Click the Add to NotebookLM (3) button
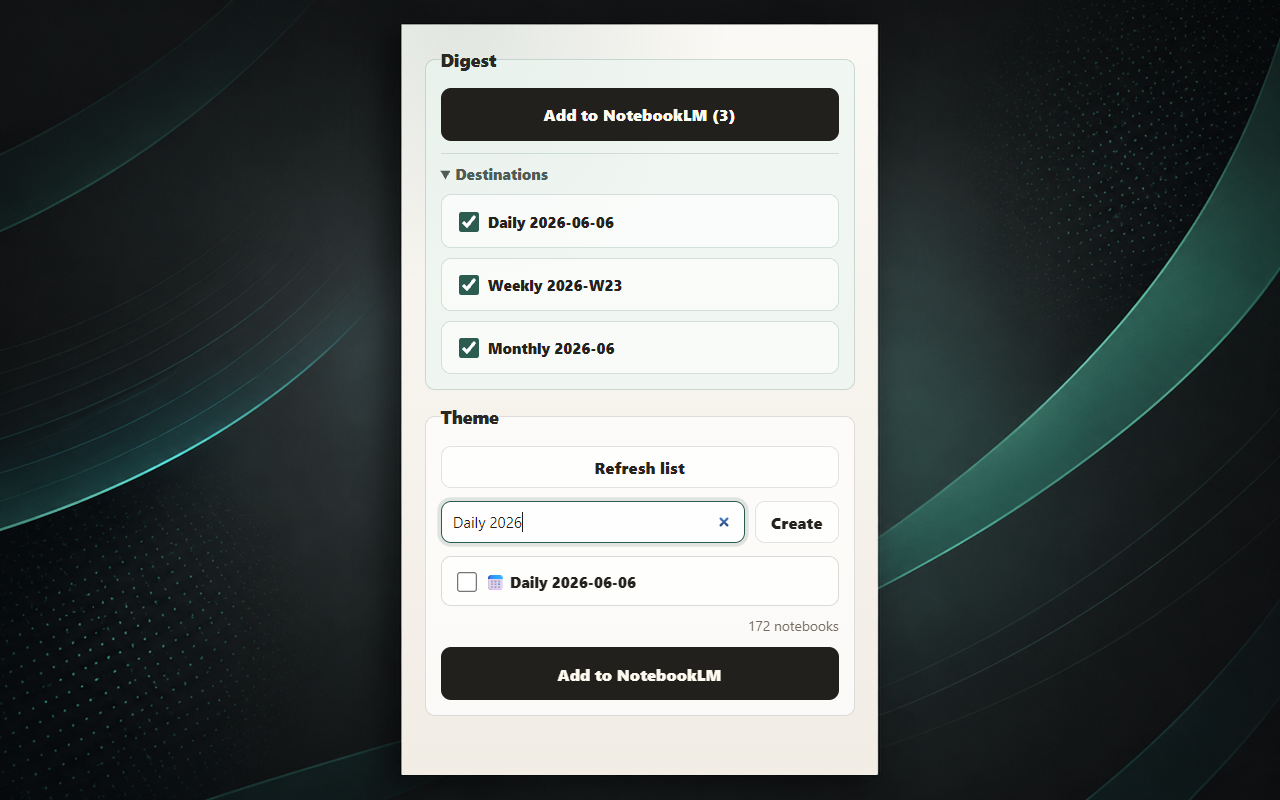 coord(640,115)
